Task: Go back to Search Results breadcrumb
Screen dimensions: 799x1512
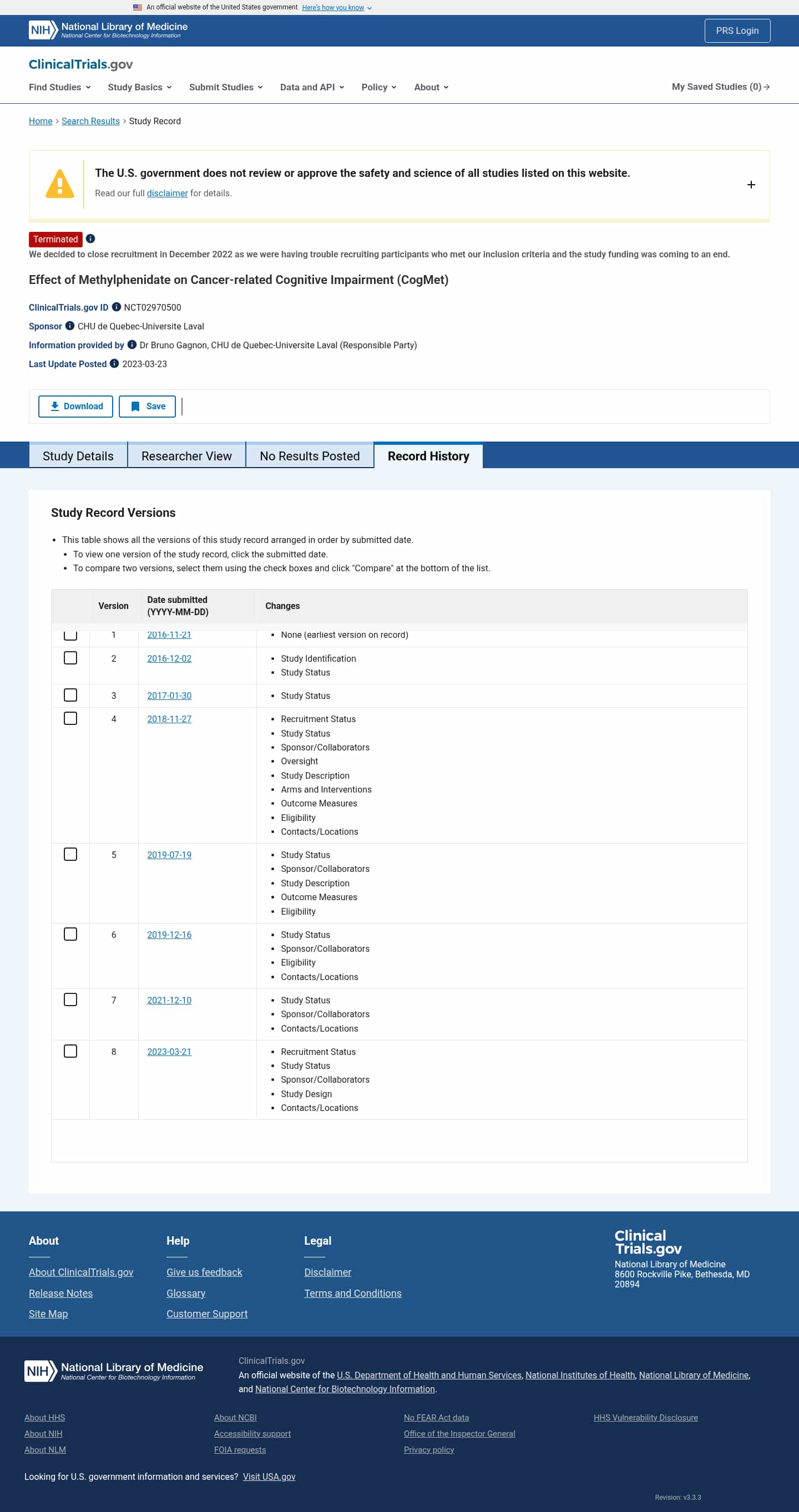Action: coord(90,121)
